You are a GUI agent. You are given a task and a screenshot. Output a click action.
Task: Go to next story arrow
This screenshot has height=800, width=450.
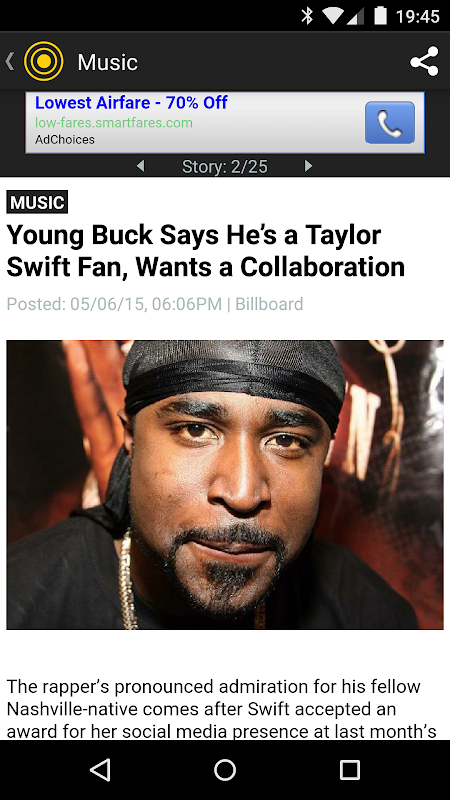coord(308,166)
